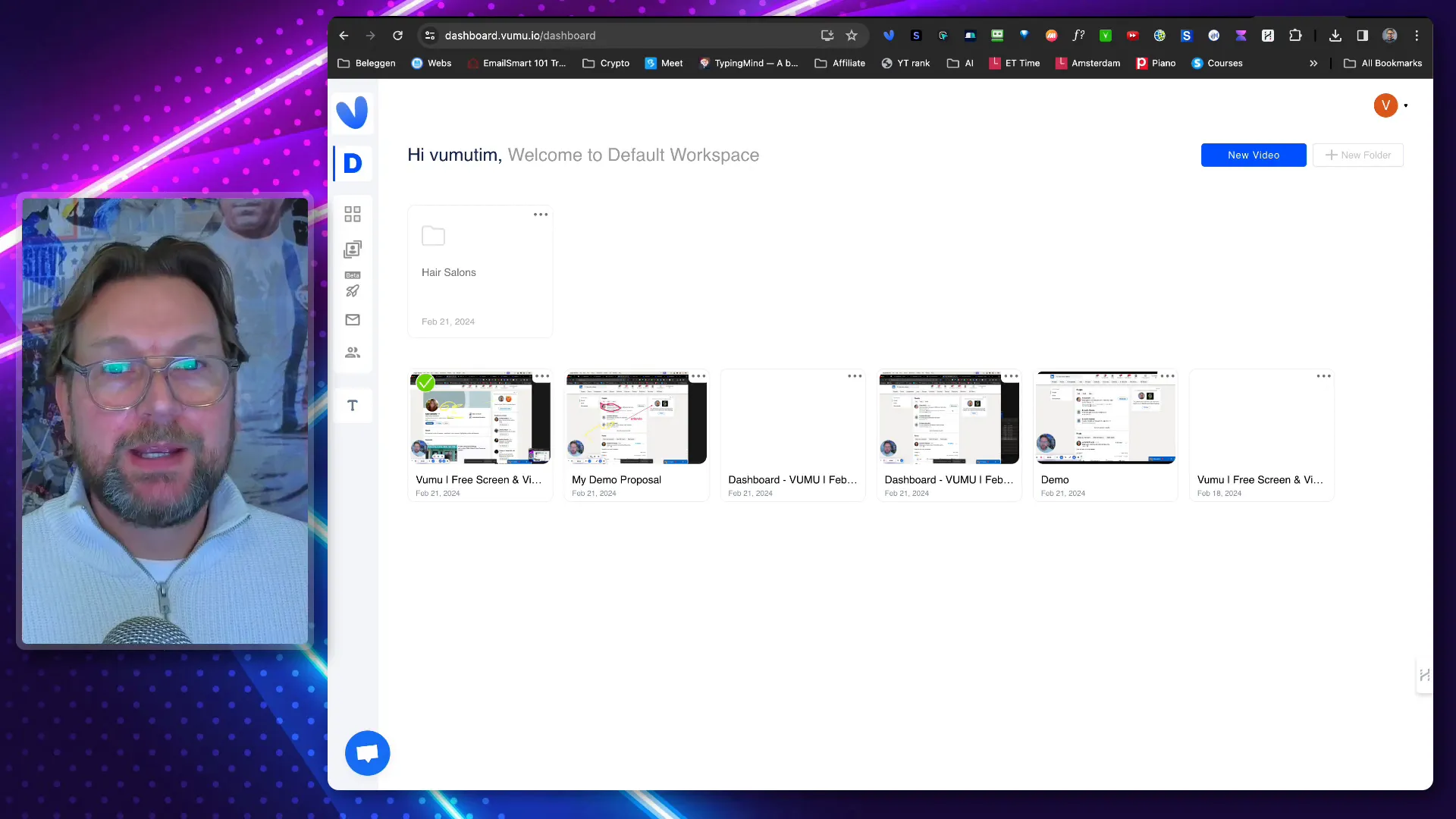This screenshot has width=1456, height=819.
Task: Open the EmailSmart 101 bookmark
Action: click(517, 64)
